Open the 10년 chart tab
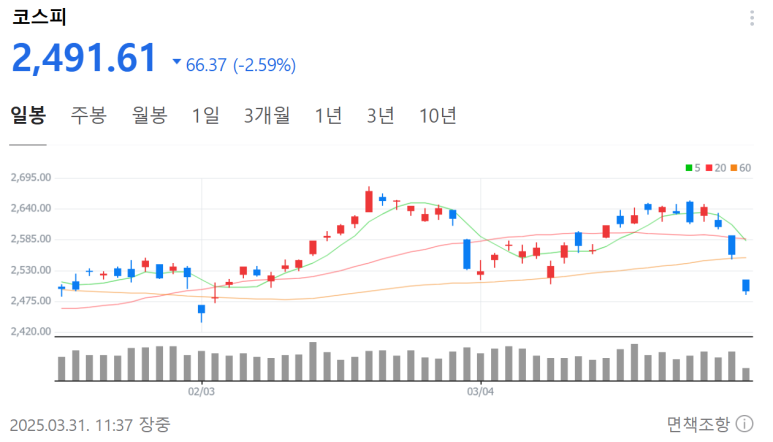 [438, 116]
